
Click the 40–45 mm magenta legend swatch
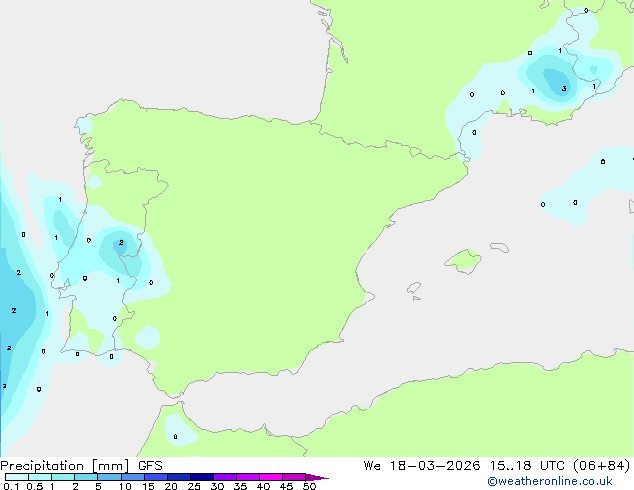[x=271, y=477]
